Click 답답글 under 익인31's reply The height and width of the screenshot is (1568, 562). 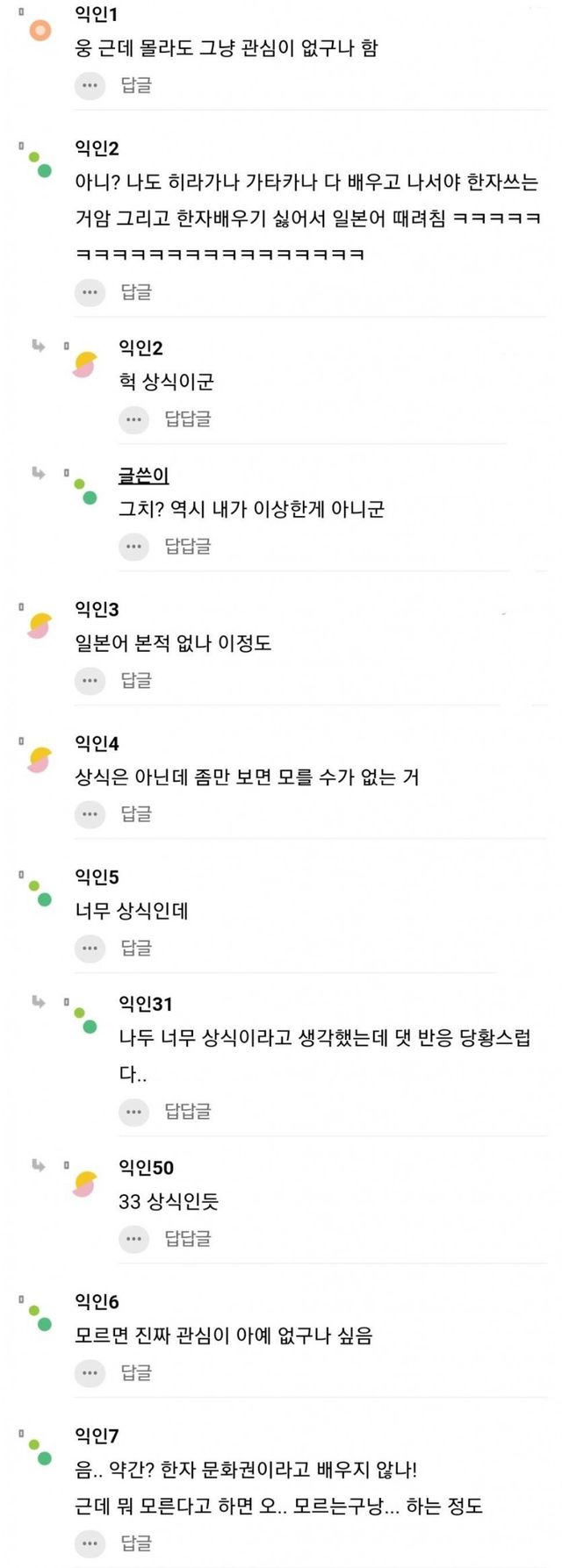point(188,1112)
